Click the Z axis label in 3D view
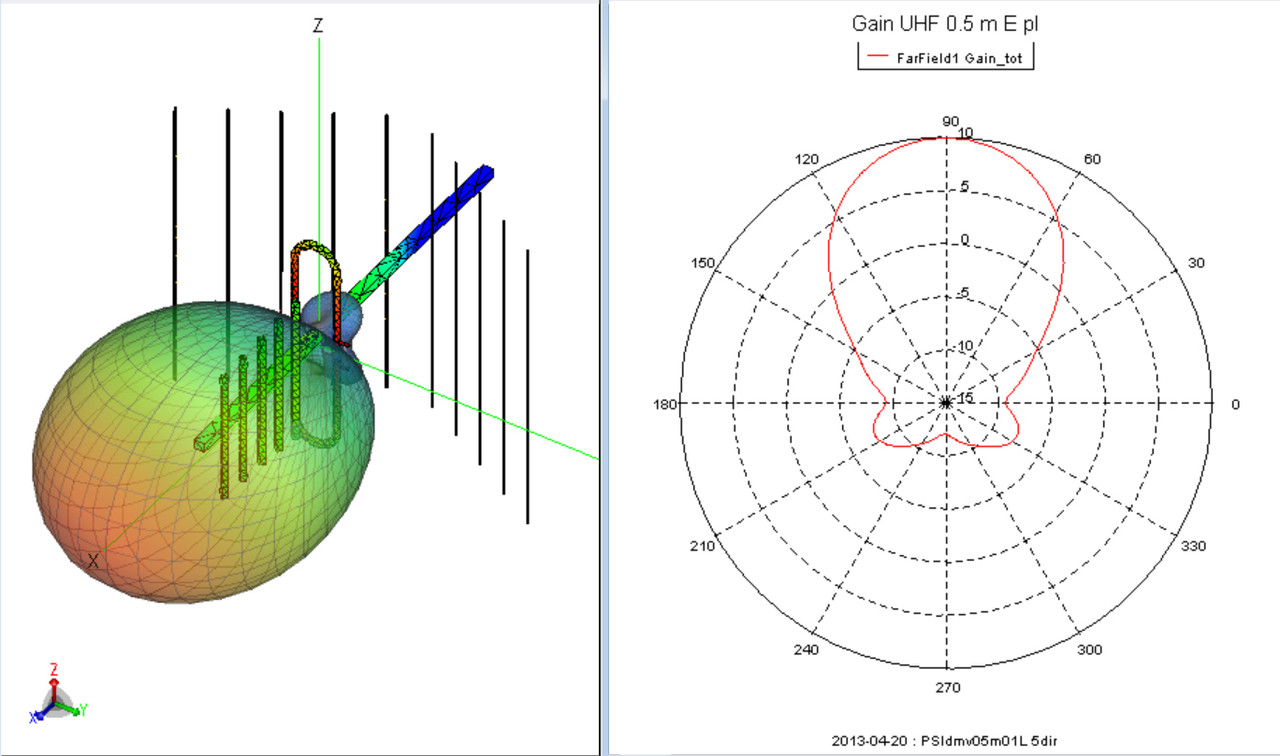 point(318,27)
